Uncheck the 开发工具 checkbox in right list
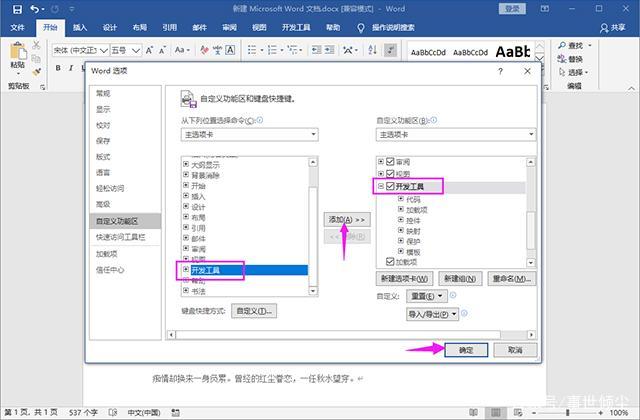The image size is (640, 420). point(390,186)
